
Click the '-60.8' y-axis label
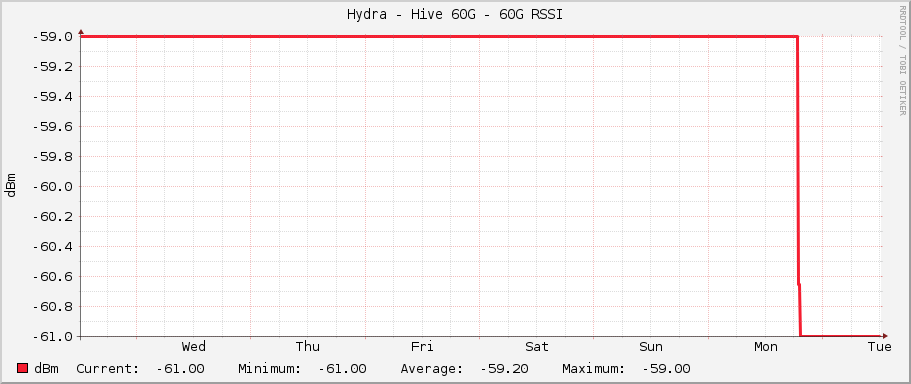pyautogui.click(x=52, y=307)
